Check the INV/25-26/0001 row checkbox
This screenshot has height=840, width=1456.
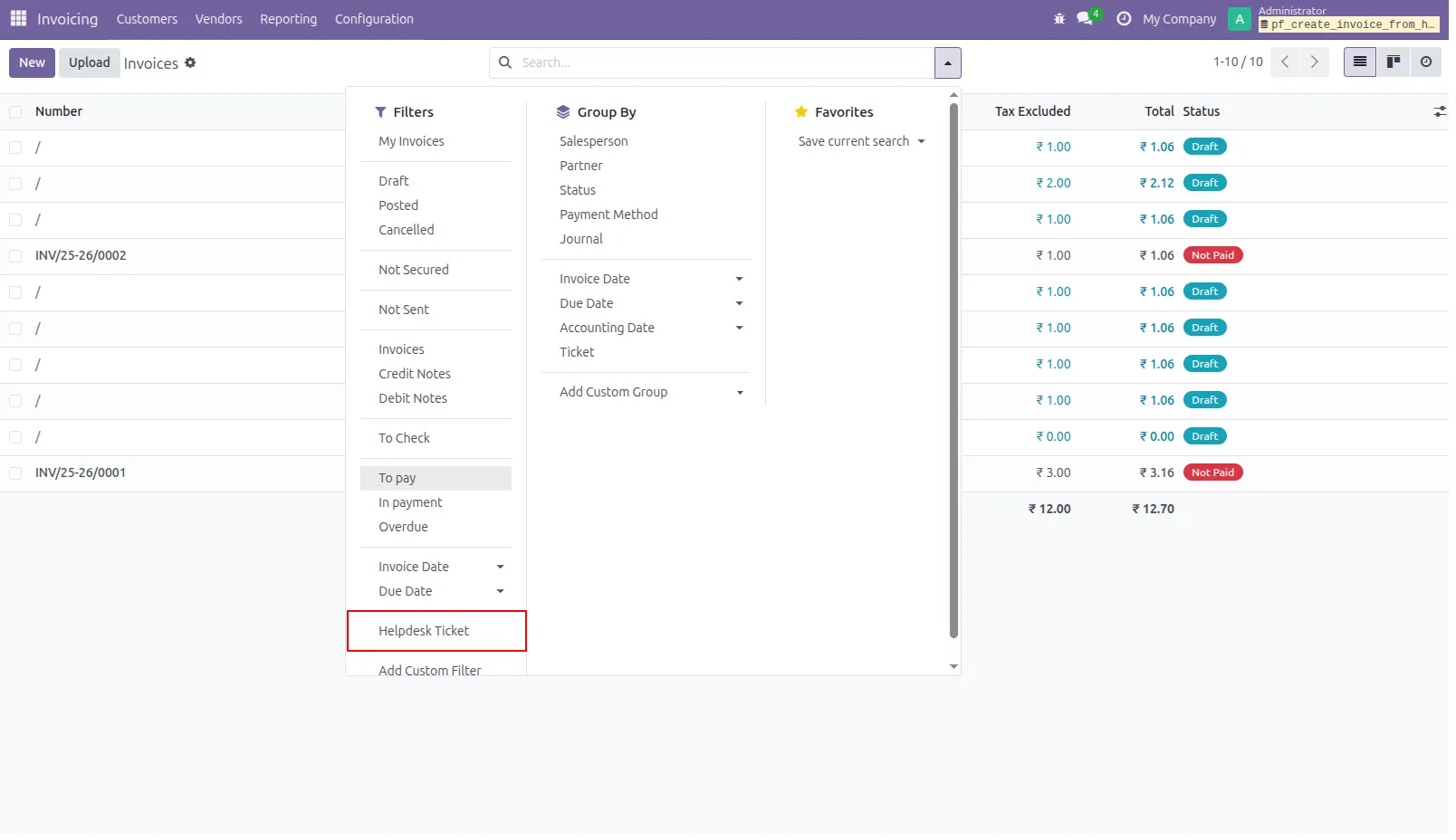[x=15, y=473]
